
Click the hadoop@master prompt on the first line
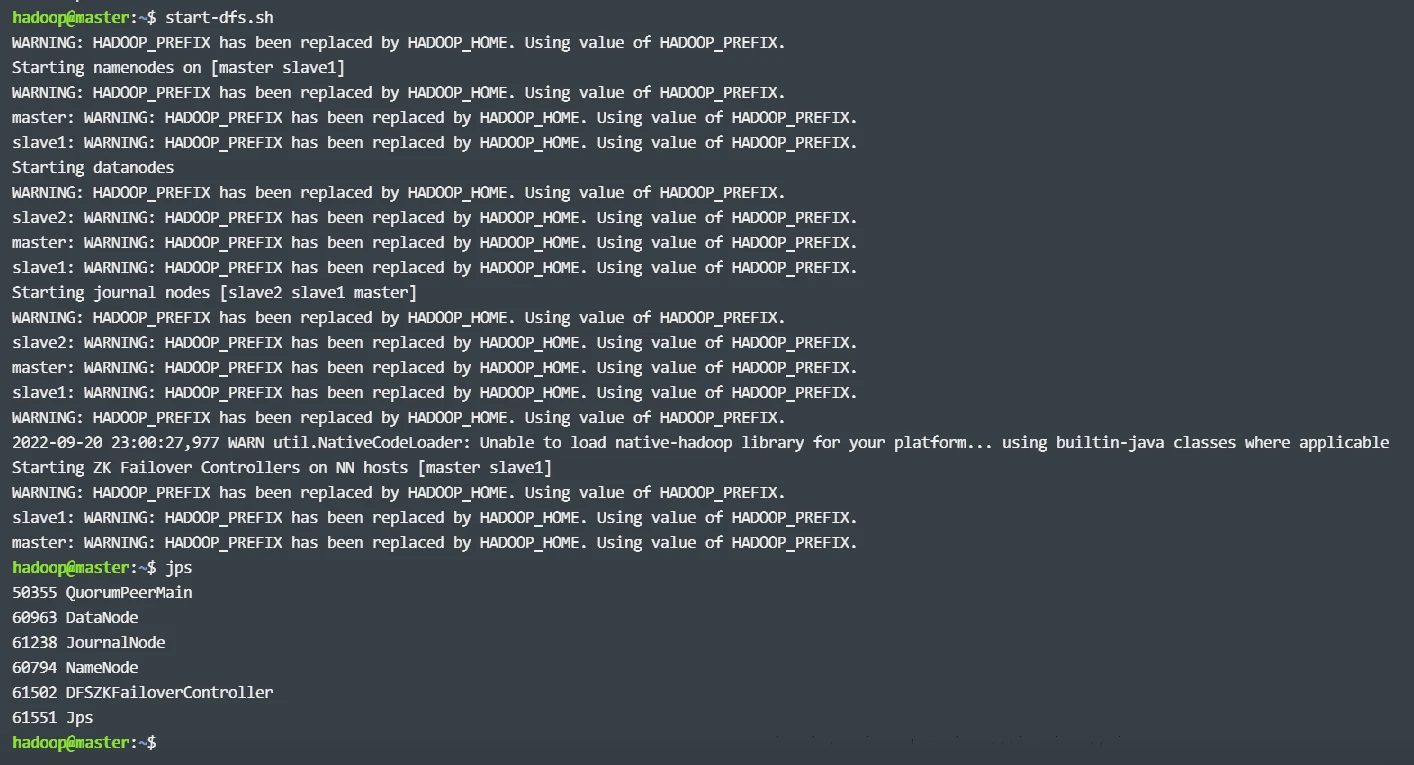coord(70,18)
